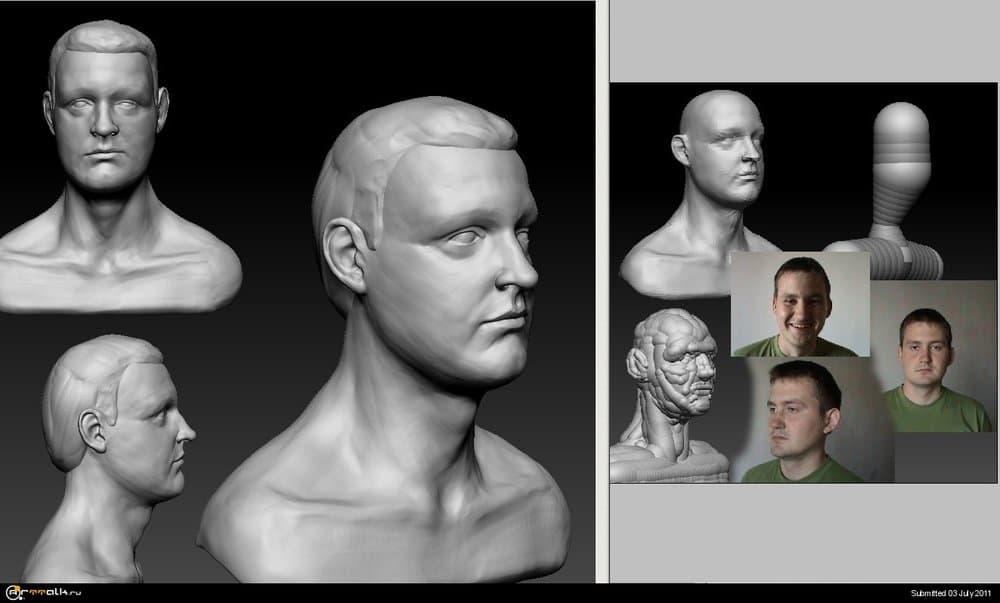Click the rounded top of the ZSphere mesh
The width and height of the screenshot is (1000, 603).
click(x=902, y=120)
